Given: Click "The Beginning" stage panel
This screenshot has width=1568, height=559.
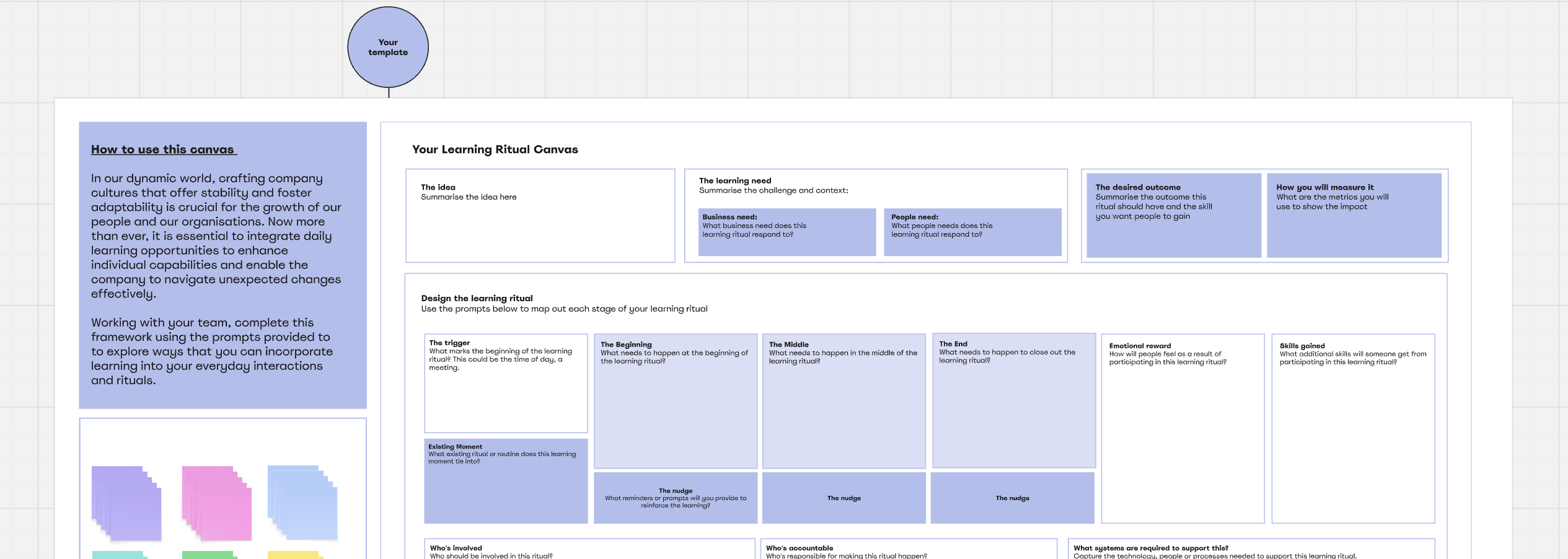Looking at the screenshot, I should point(675,401).
